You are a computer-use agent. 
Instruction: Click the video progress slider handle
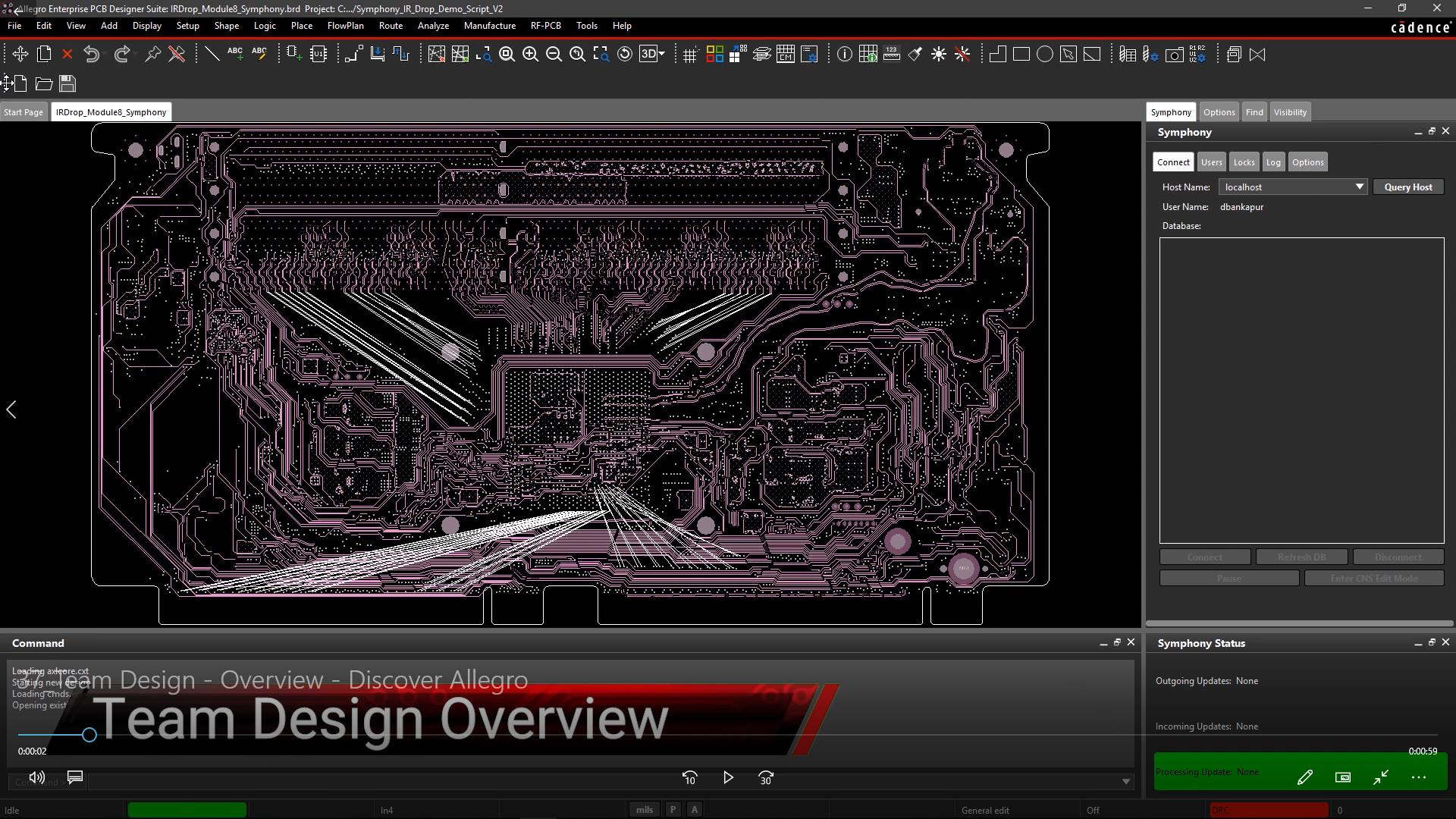click(89, 735)
